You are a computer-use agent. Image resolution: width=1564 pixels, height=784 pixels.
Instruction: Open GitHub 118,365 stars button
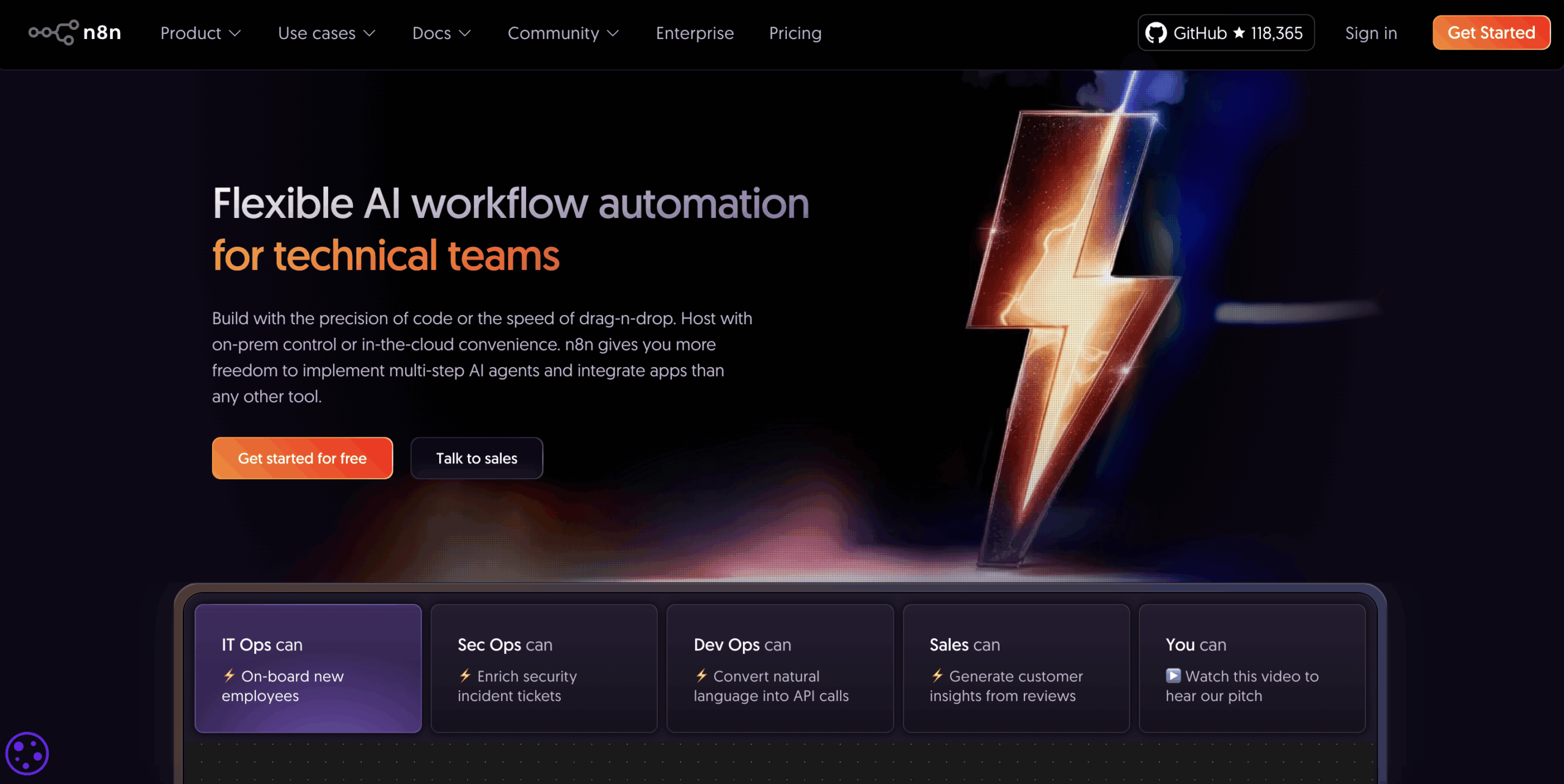click(x=1226, y=32)
